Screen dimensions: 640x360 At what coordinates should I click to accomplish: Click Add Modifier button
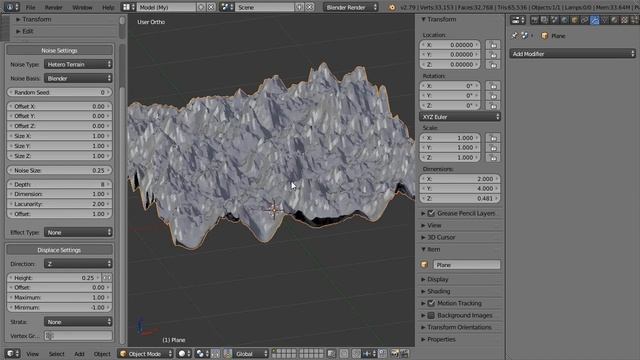point(572,54)
